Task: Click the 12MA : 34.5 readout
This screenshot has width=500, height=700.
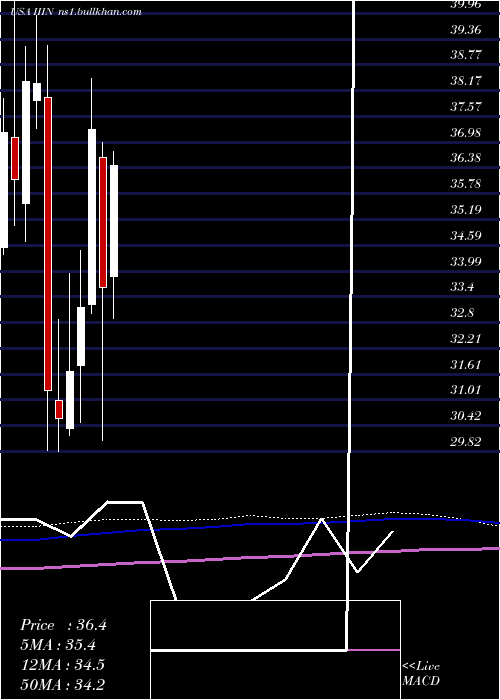Action: (62, 665)
